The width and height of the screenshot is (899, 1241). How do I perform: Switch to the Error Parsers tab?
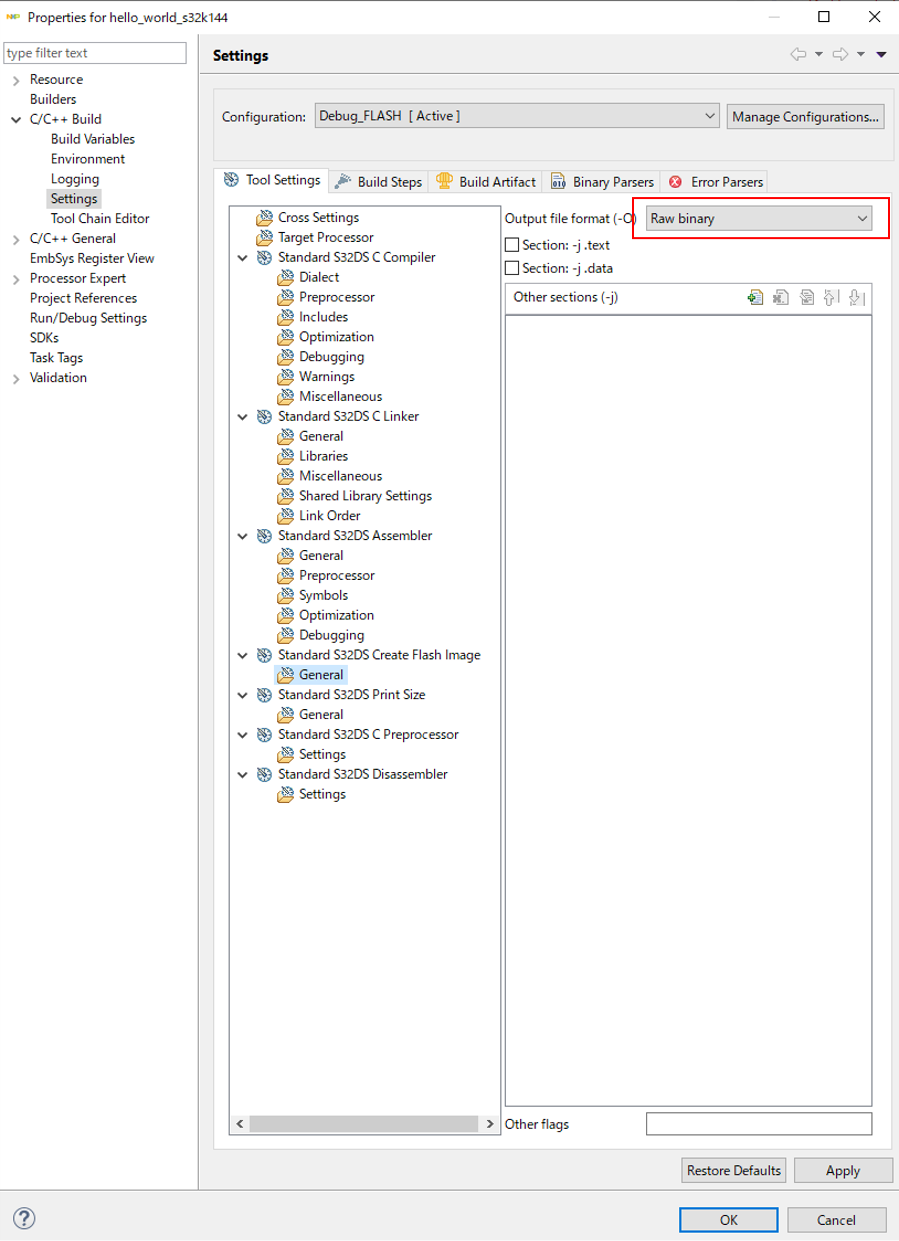(x=715, y=182)
